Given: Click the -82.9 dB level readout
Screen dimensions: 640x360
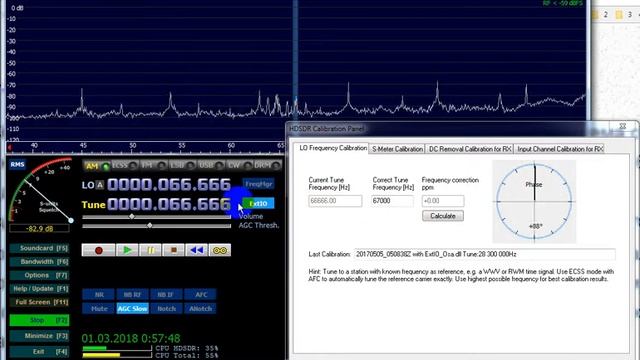Looking at the screenshot, I should [39, 229].
